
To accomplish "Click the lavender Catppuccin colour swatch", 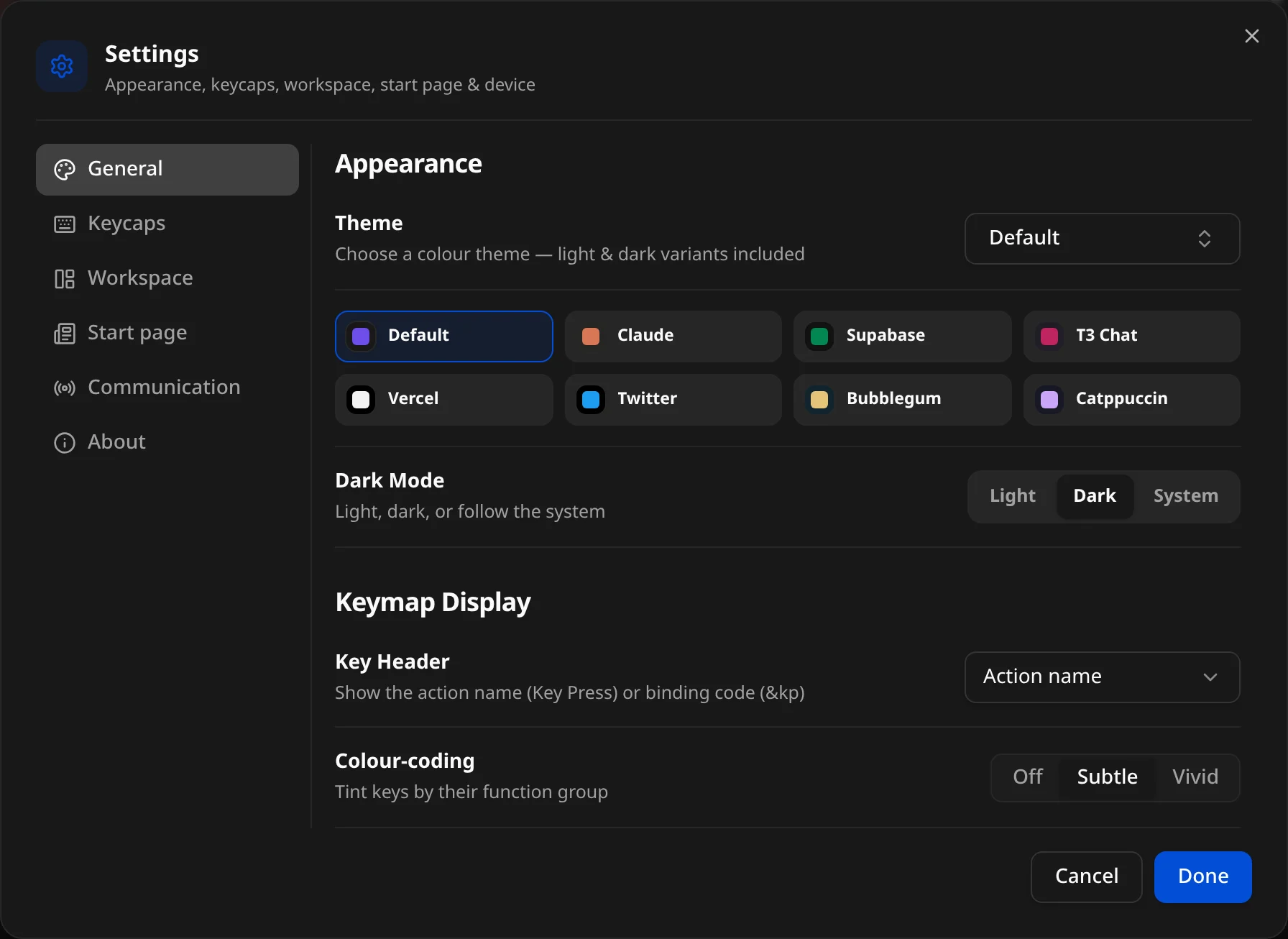I will (x=1049, y=400).
